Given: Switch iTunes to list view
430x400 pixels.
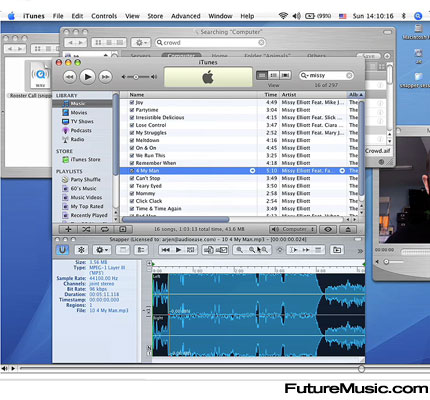Looking at the screenshot, I should point(262,75).
